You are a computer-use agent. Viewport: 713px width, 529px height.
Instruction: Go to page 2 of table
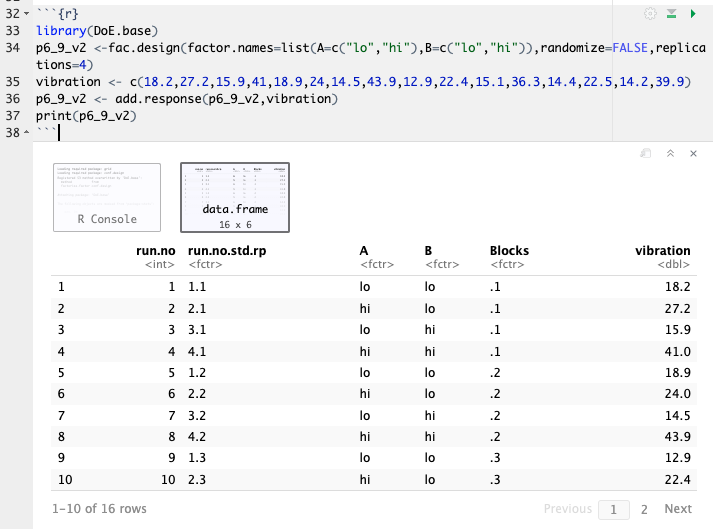point(644,508)
